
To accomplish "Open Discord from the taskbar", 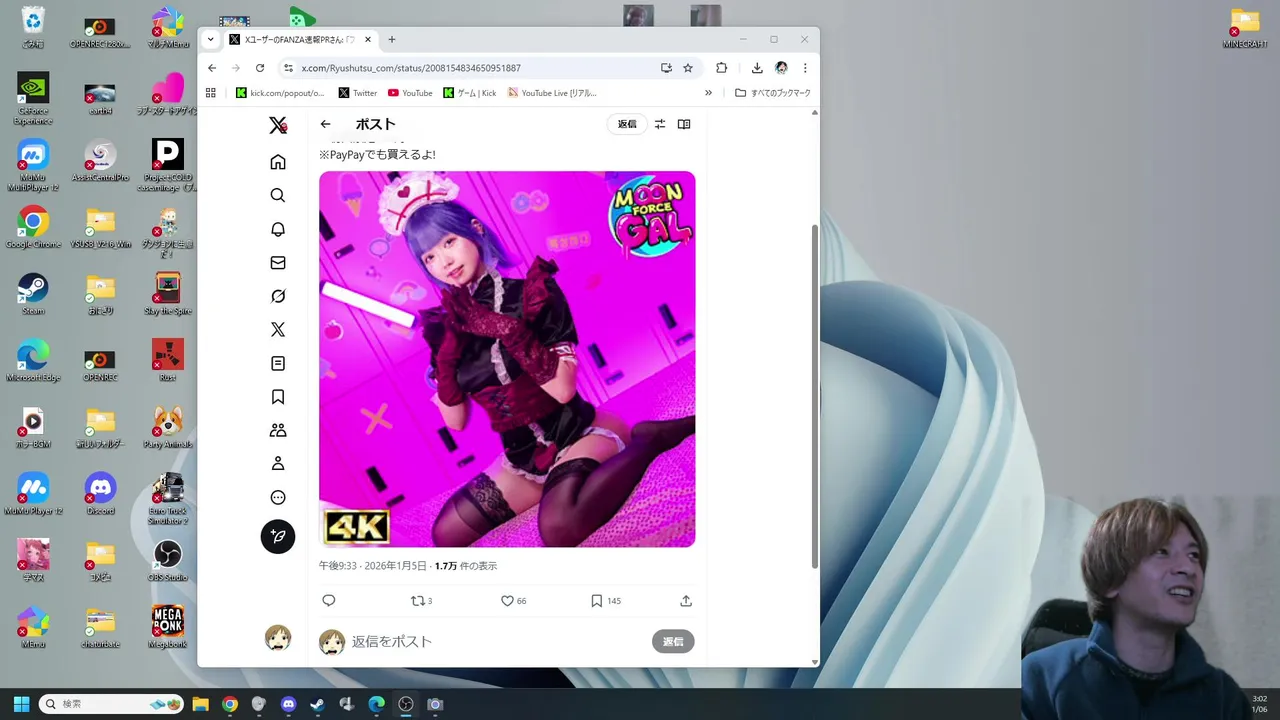I will pyautogui.click(x=288, y=704).
